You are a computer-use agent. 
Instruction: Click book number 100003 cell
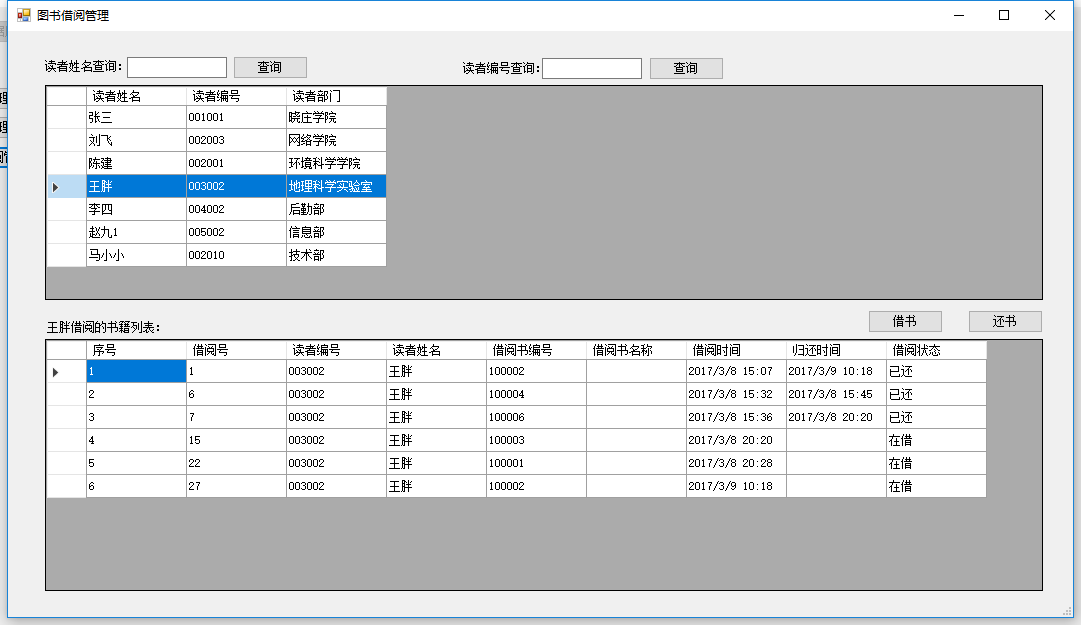[x=536, y=440]
